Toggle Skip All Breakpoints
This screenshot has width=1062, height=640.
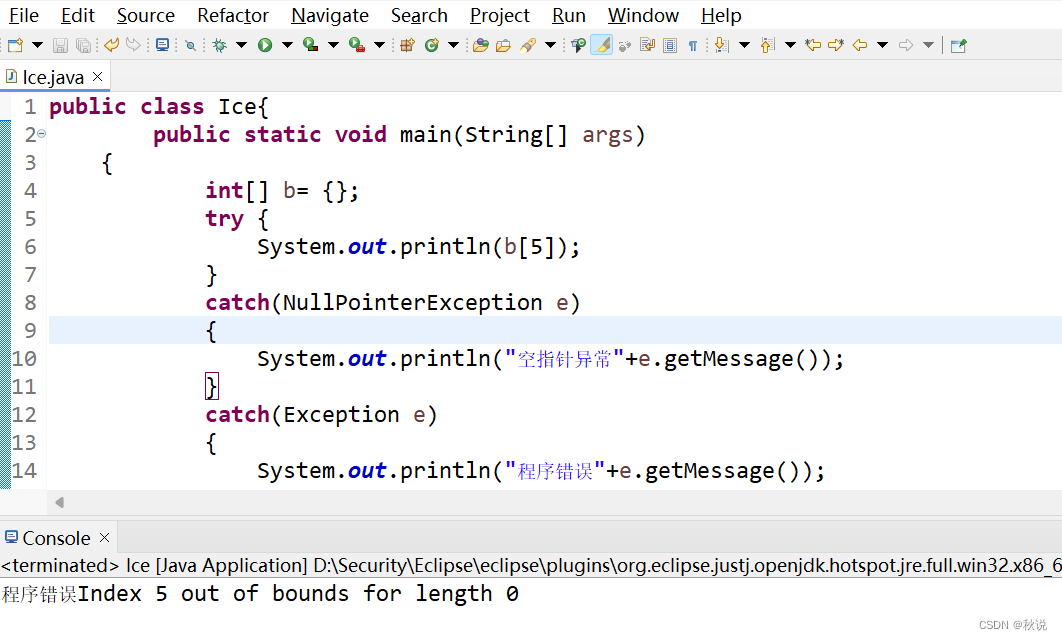point(190,45)
